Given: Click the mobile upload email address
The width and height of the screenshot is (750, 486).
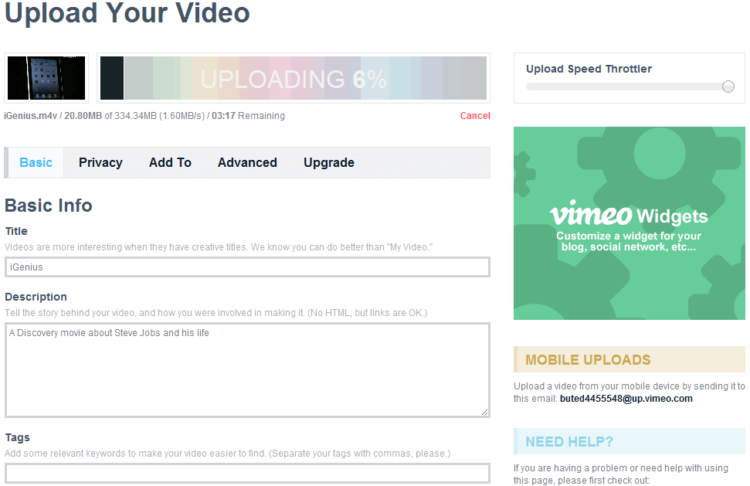Looking at the screenshot, I should (x=626, y=398).
